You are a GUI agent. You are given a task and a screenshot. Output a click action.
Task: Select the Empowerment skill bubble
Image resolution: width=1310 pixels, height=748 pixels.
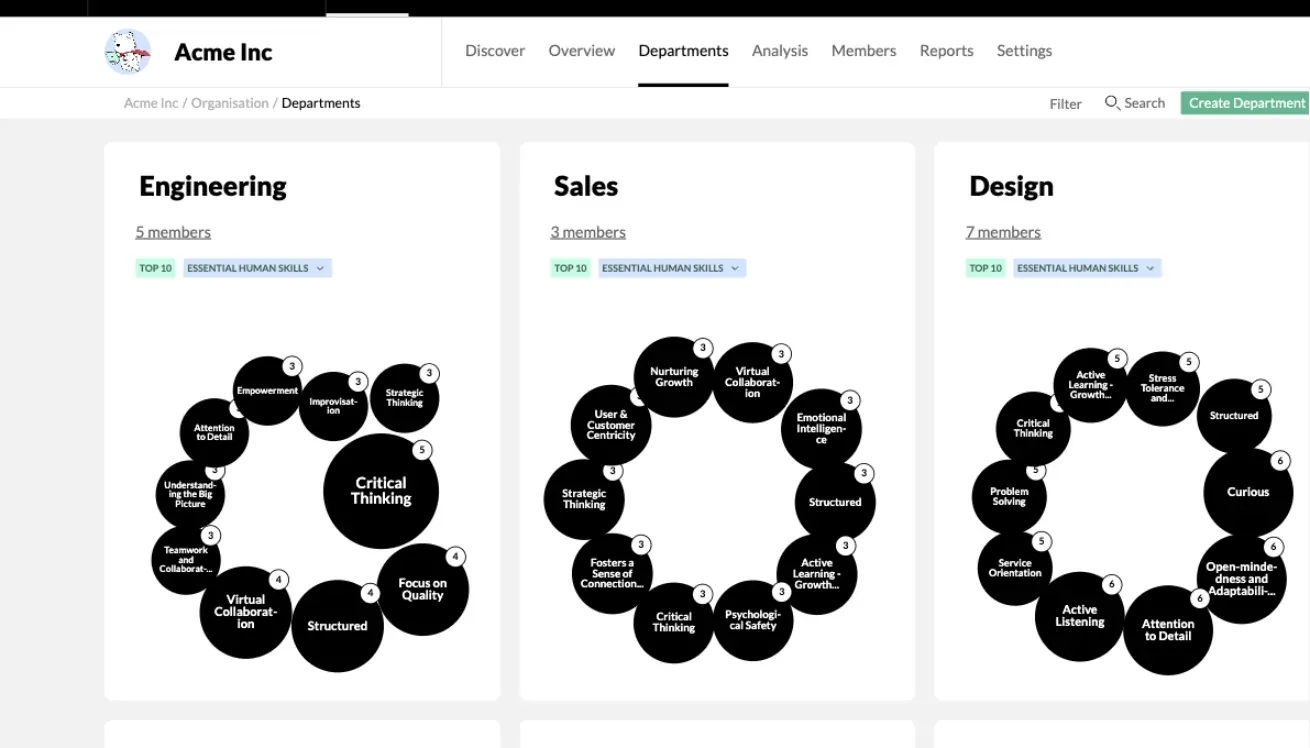[x=268, y=391]
